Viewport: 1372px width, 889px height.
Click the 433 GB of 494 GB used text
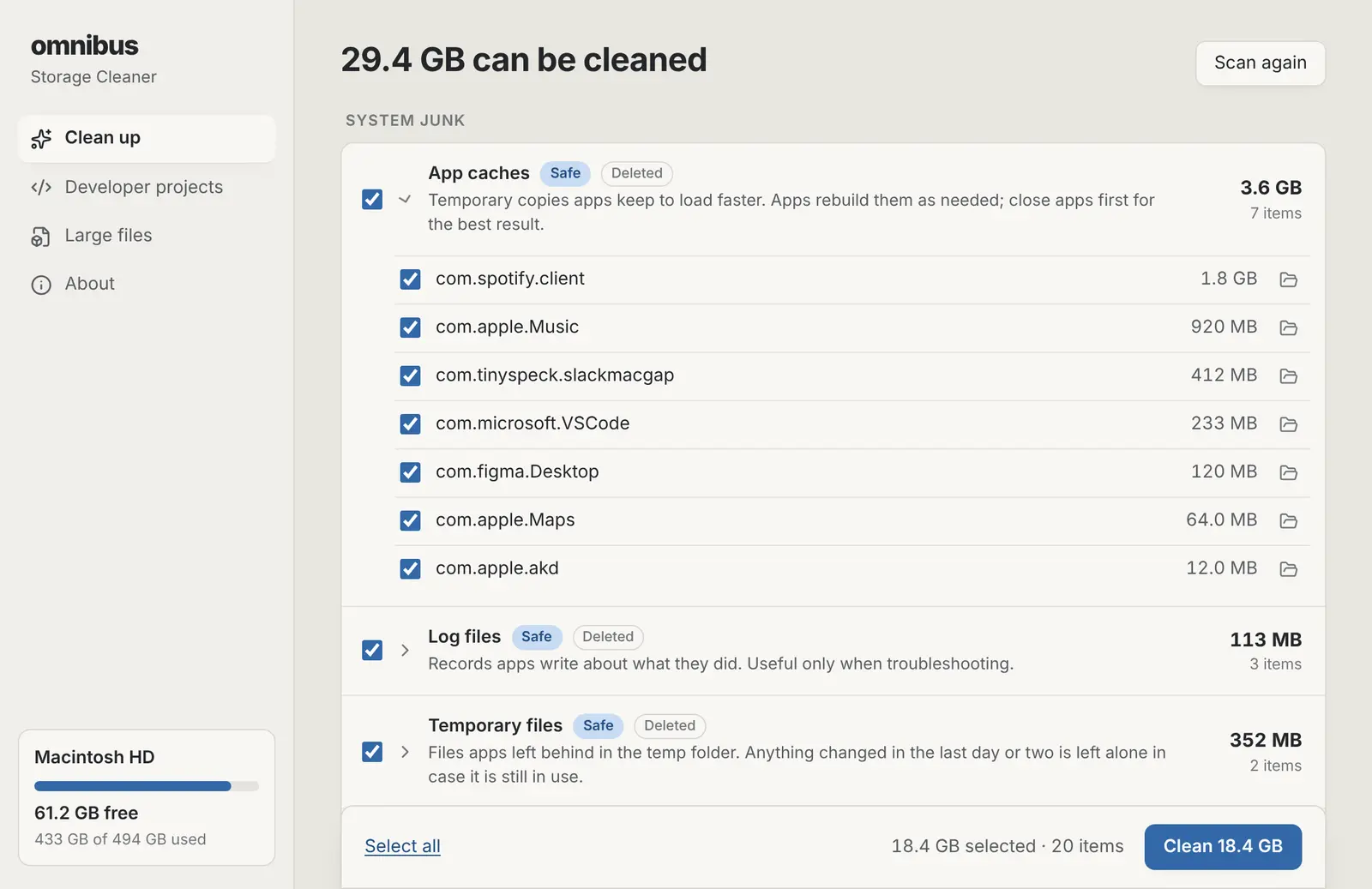click(x=120, y=839)
